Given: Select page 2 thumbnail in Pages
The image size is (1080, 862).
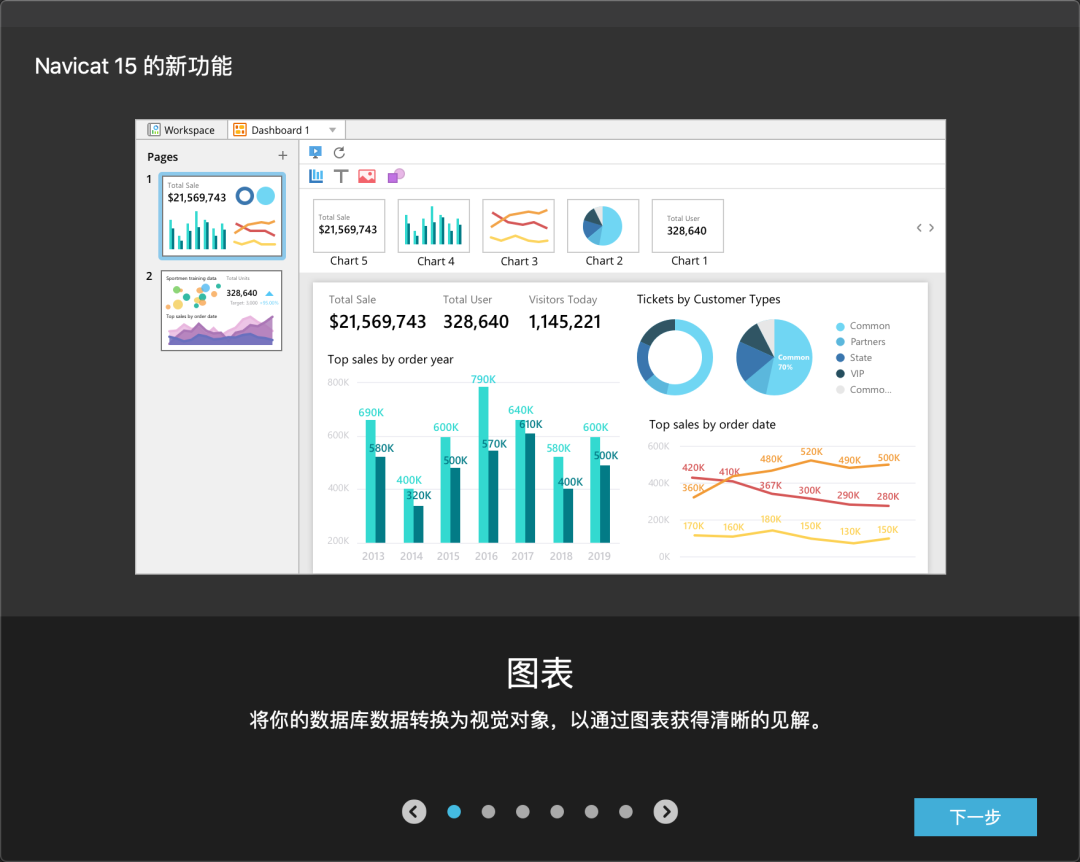Looking at the screenshot, I should [222, 310].
